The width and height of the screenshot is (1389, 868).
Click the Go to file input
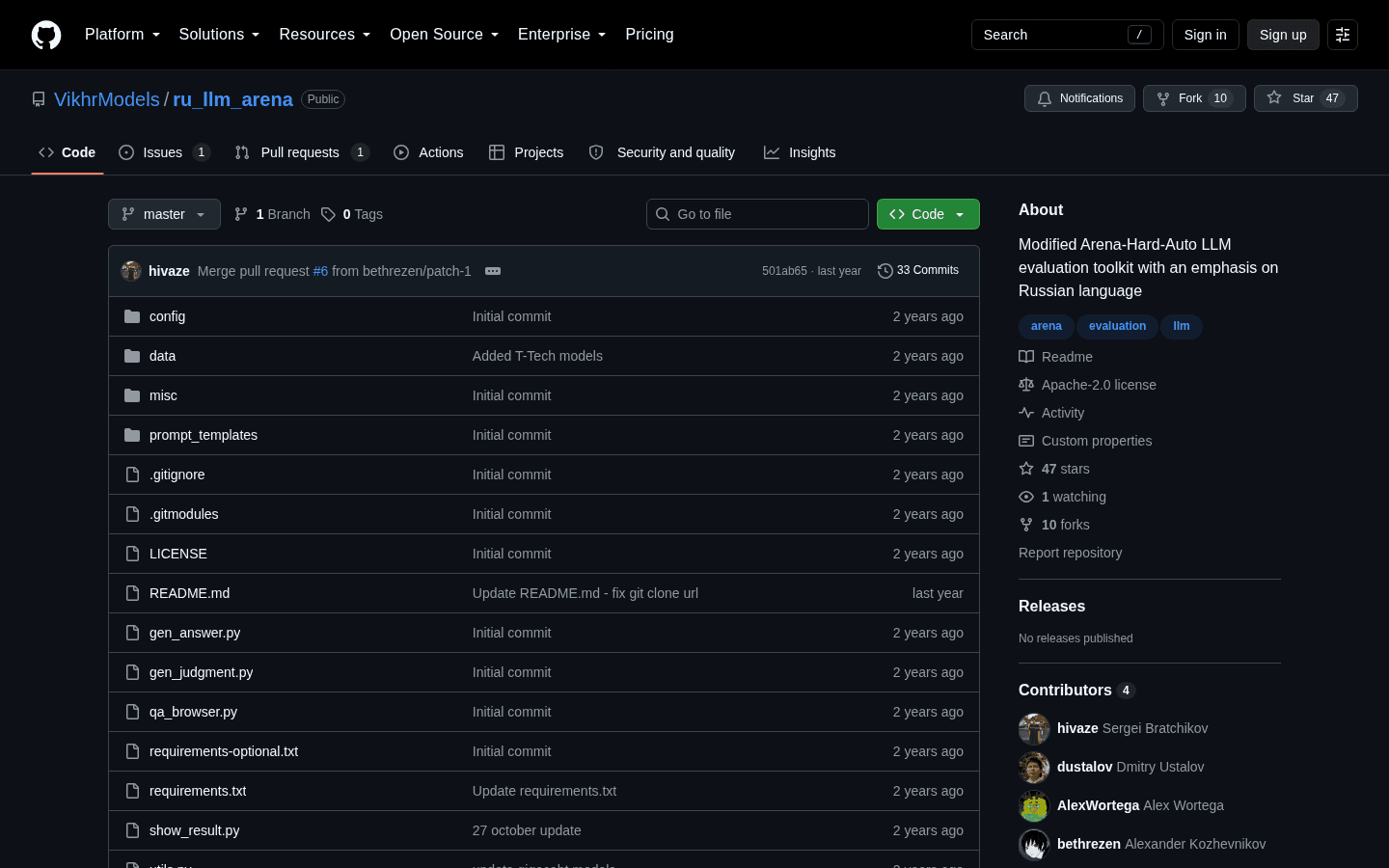[757, 214]
